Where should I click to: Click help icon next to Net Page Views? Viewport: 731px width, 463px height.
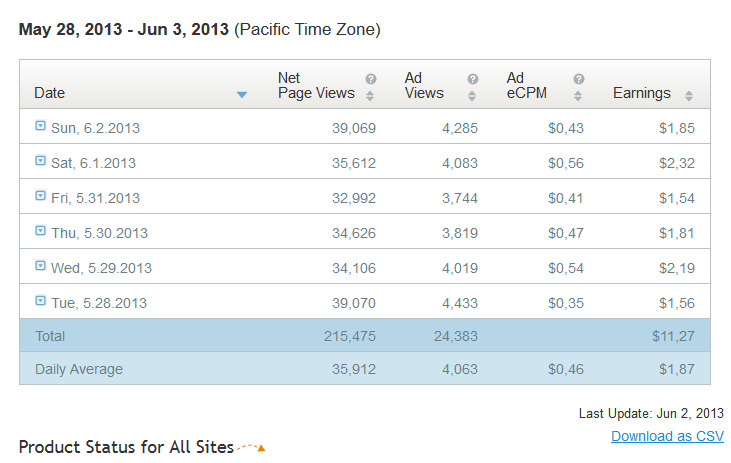pos(371,79)
